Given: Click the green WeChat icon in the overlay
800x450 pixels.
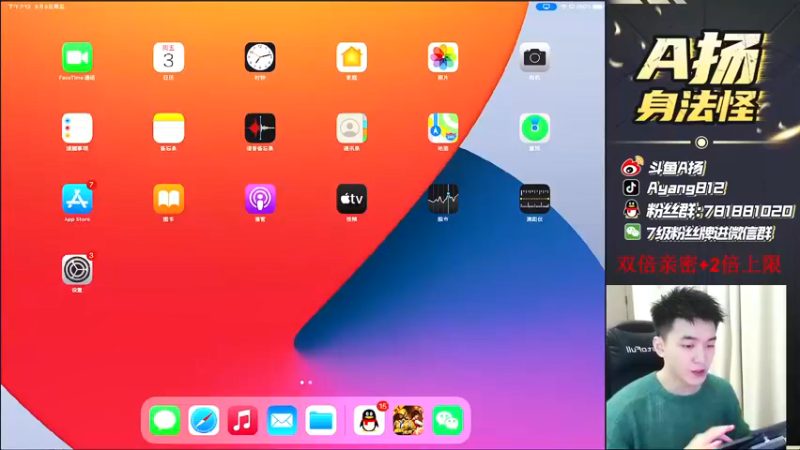Looking at the screenshot, I should [x=632, y=232].
